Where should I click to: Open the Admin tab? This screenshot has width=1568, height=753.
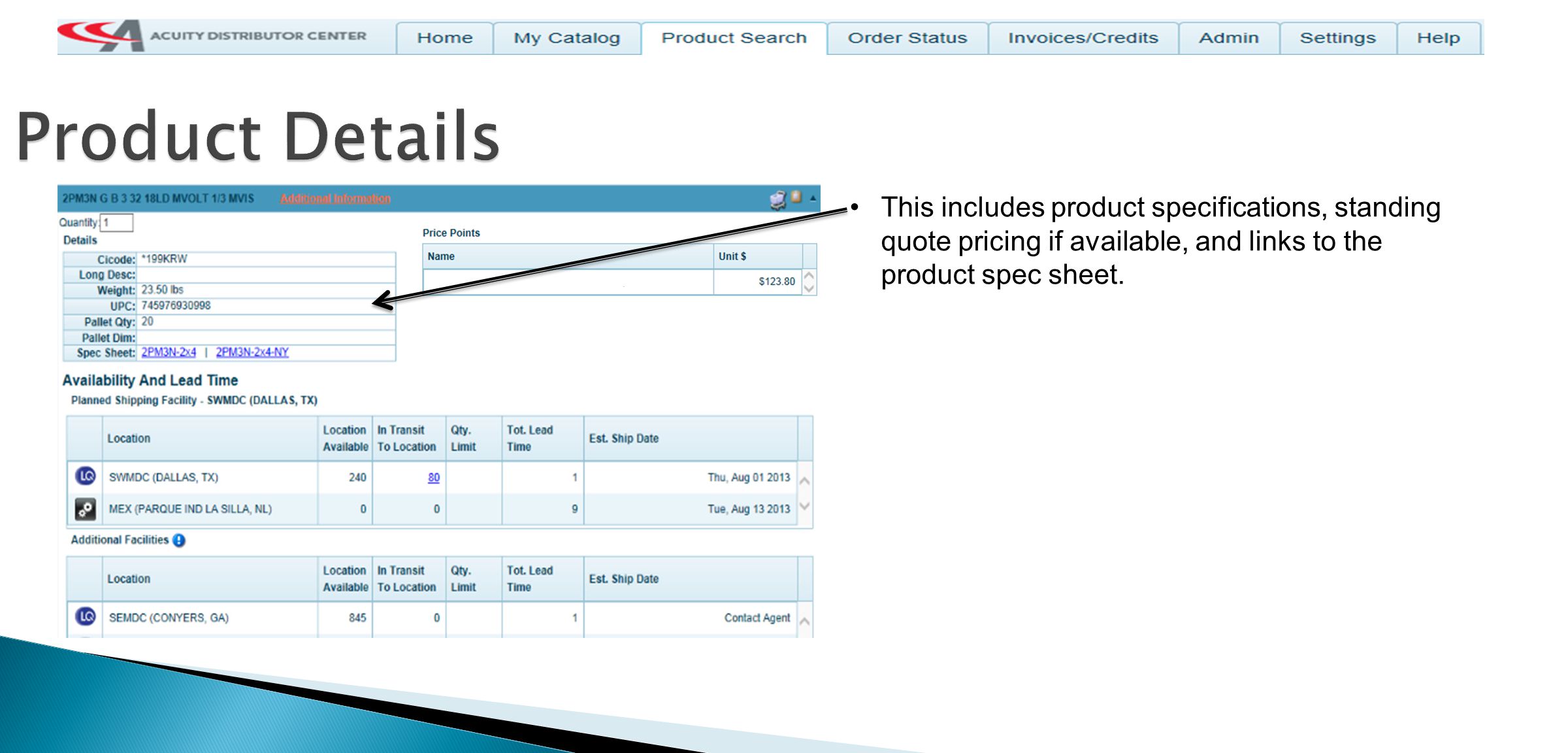[1228, 38]
